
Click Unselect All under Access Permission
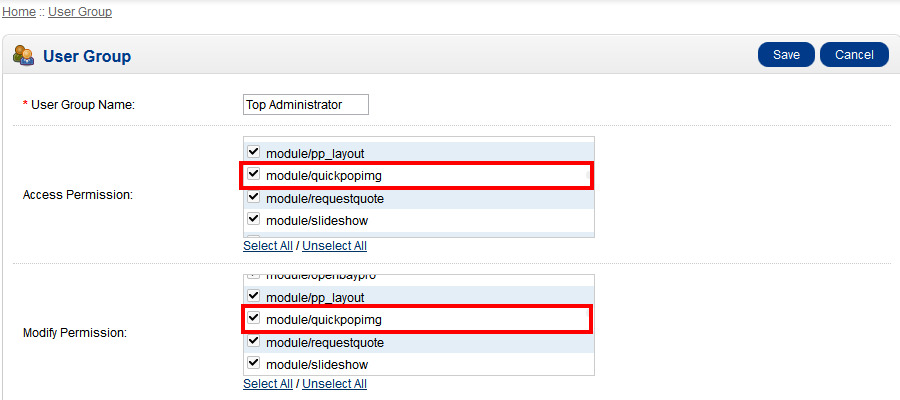point(334,246)
